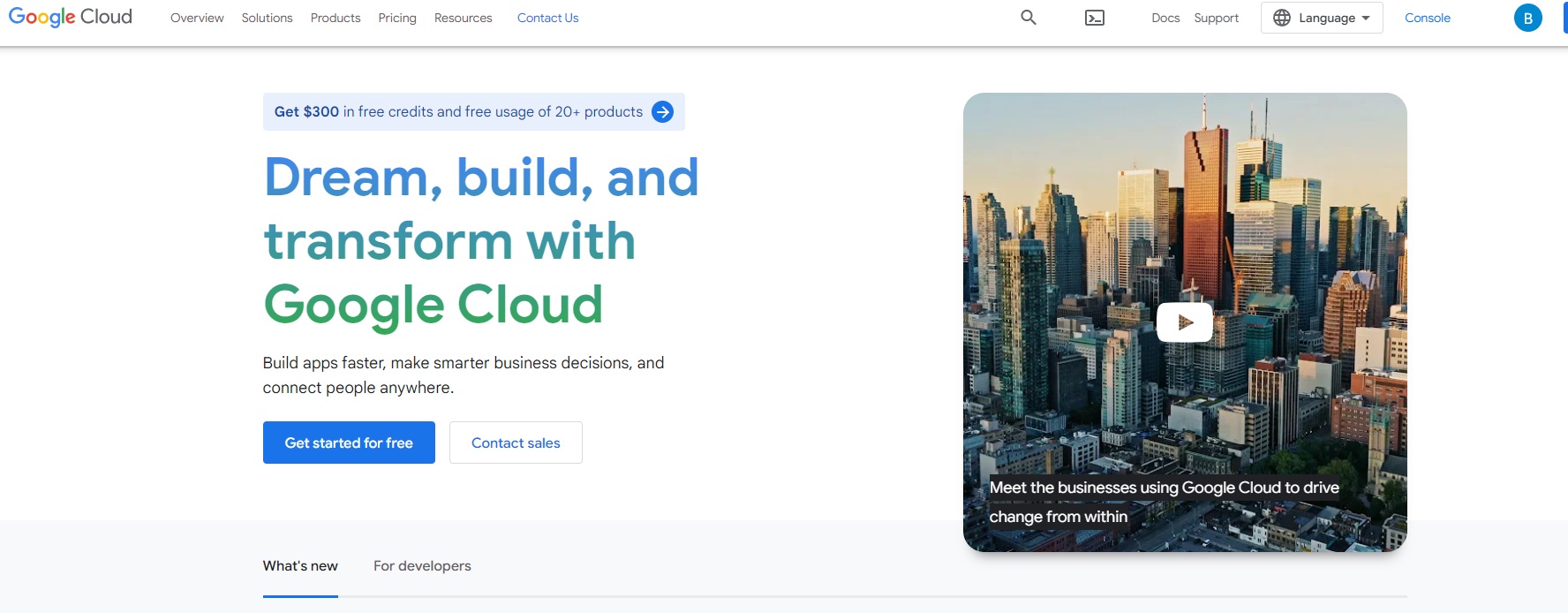Click the 'Build apps faster' description text
The image size is (1568, 613).
tap(464, 375)
